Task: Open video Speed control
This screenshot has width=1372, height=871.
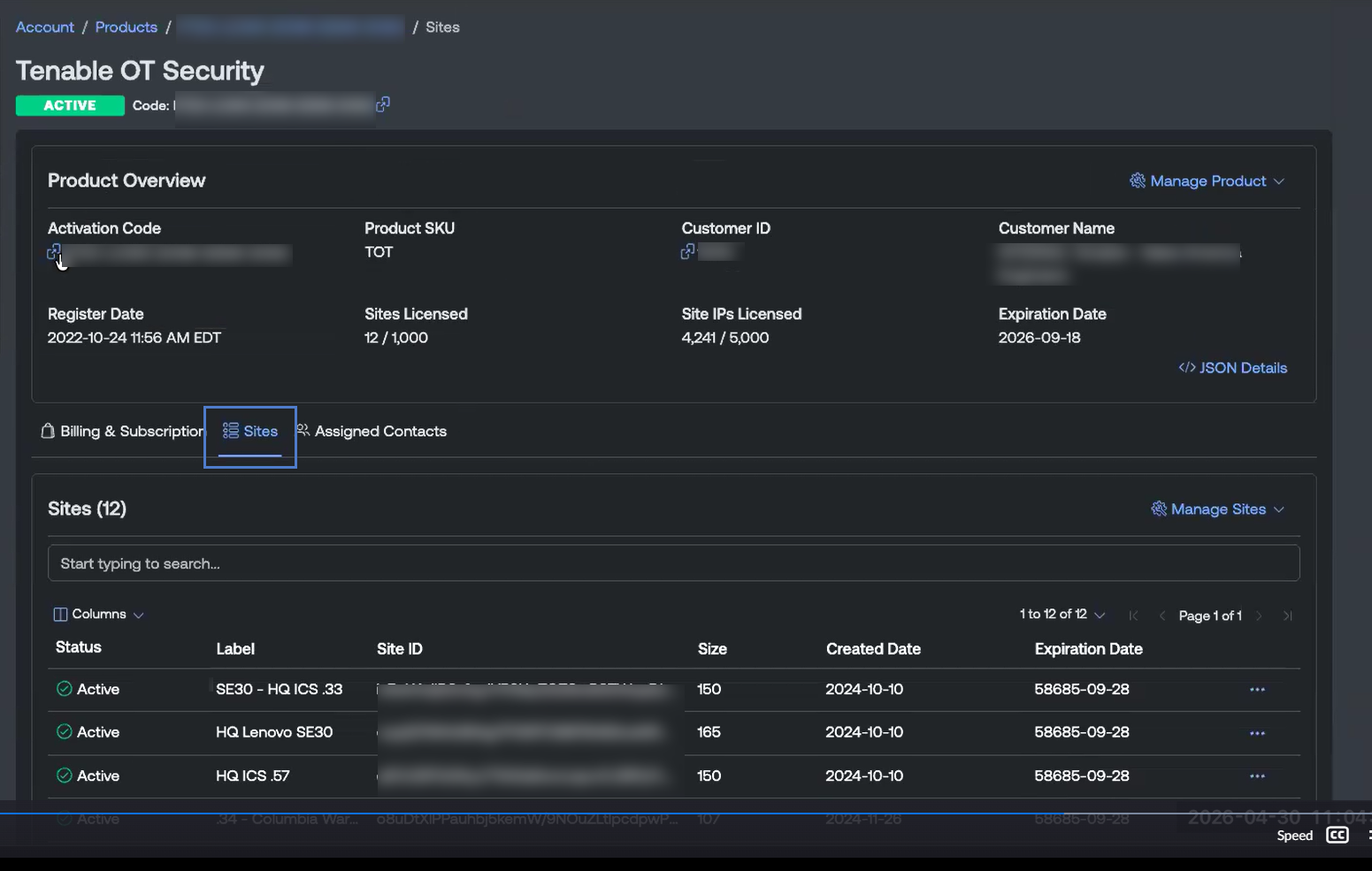Action: (x=1294, y=836)
